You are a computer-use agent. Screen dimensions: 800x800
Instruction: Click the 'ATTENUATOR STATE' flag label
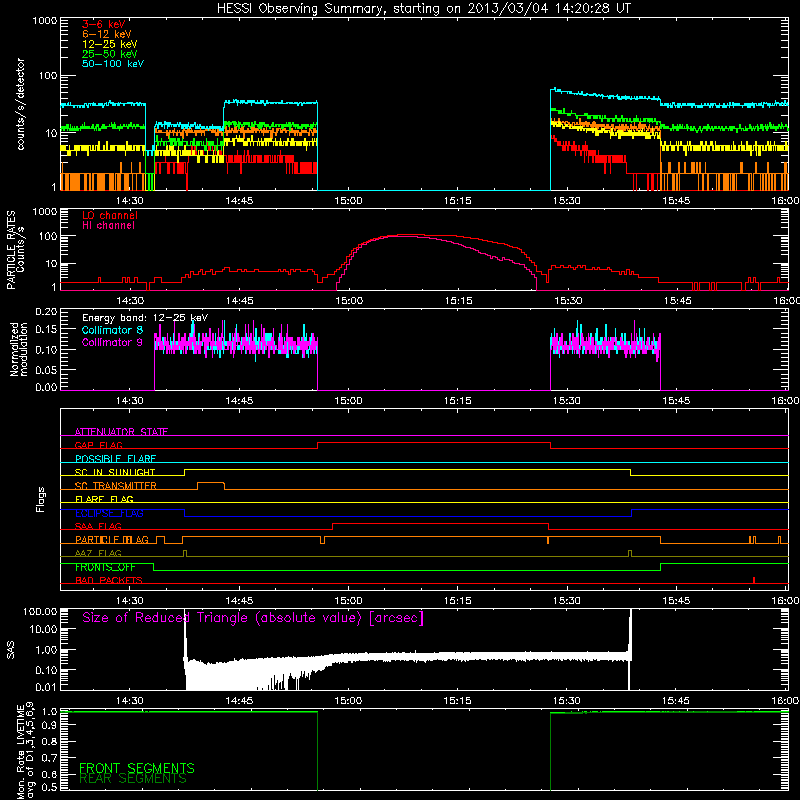(x=121, y=432)
